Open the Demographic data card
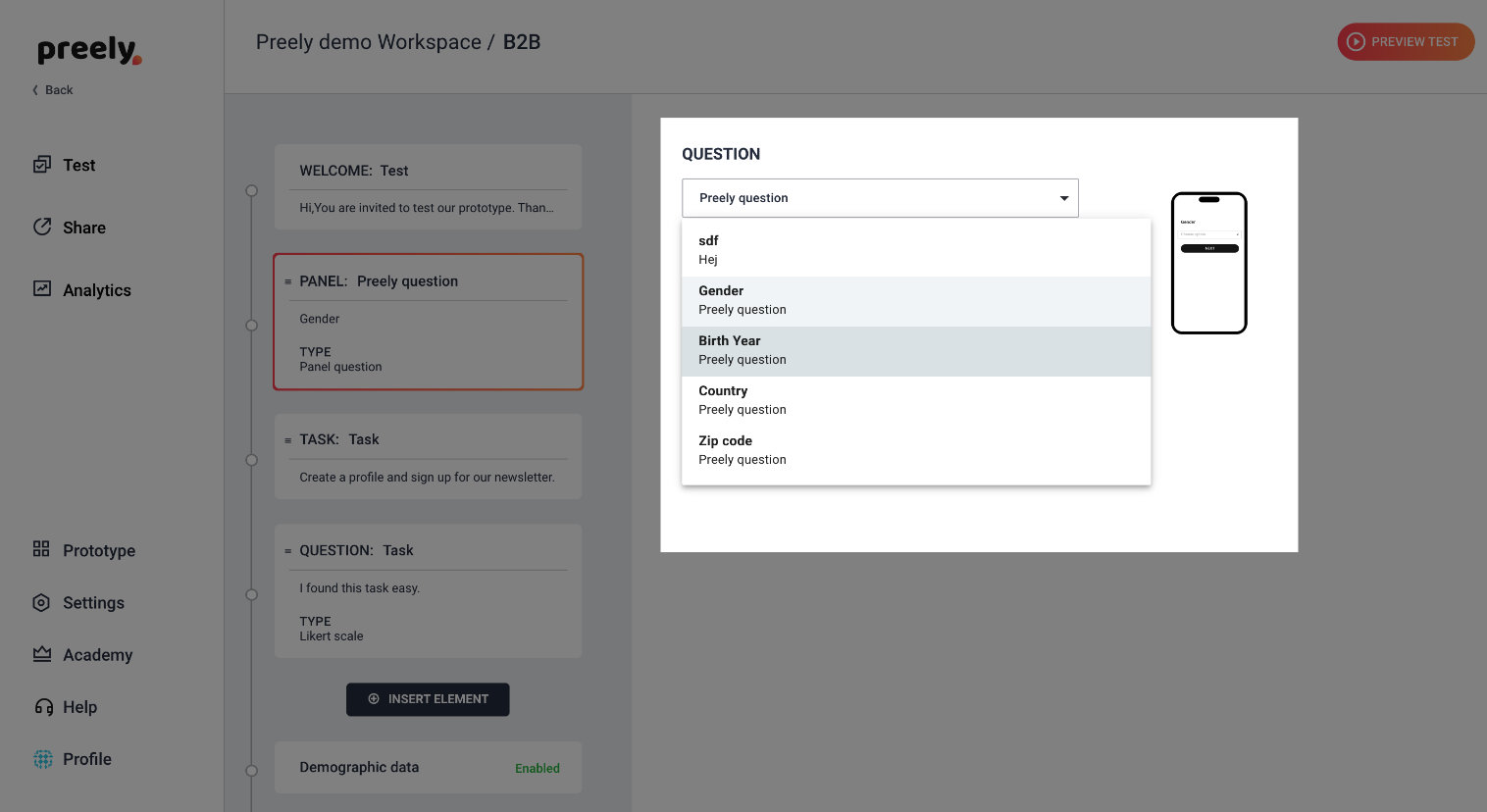The width and height of the screenshot is (1487, 812). pos(428,768)
